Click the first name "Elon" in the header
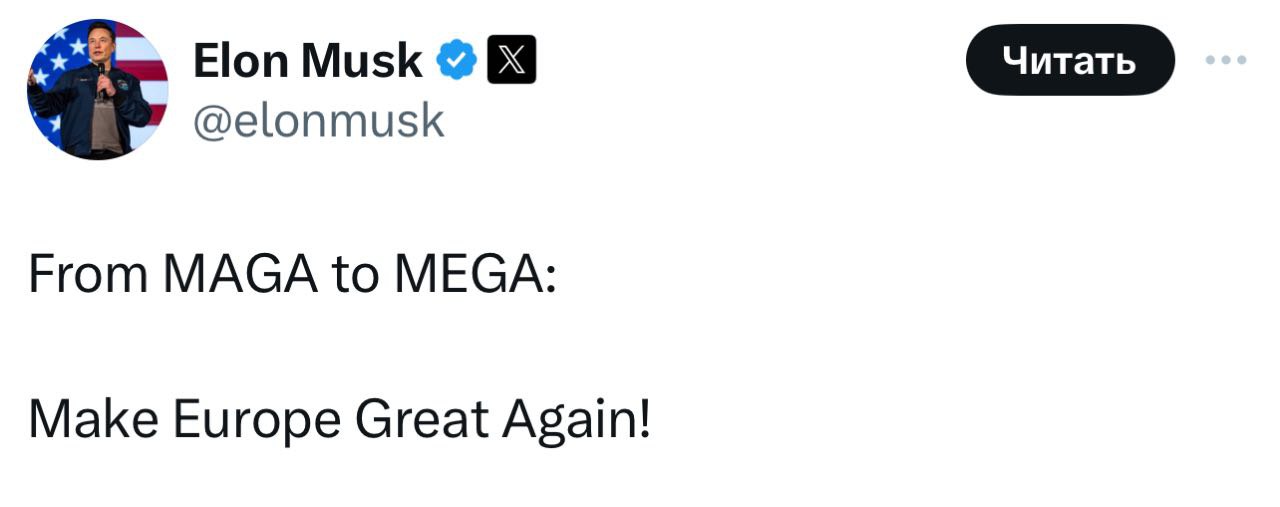The width and height of the screenshot is (1280, 507). click(x=238, y=62)
